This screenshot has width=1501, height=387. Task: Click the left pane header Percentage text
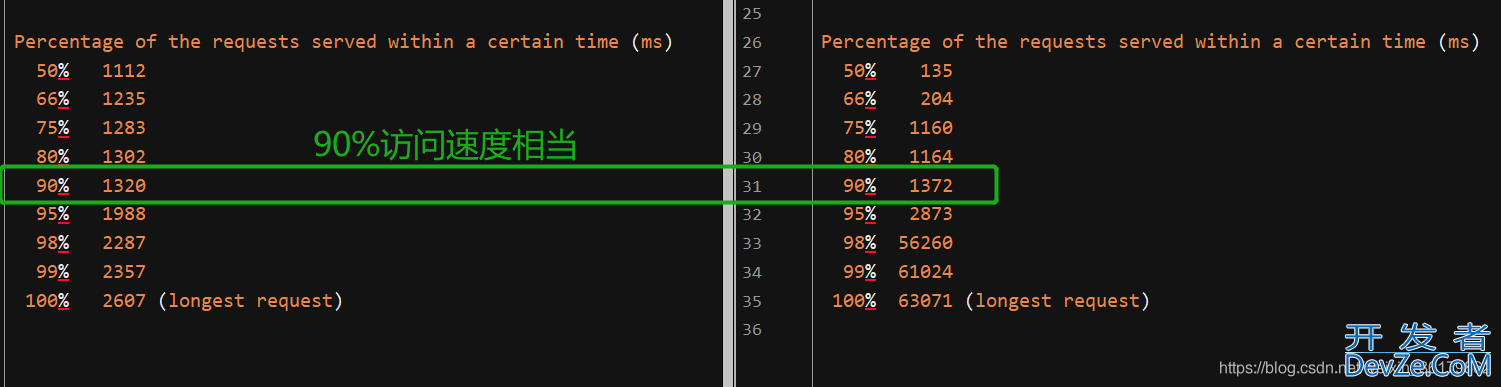click(69, 42)
